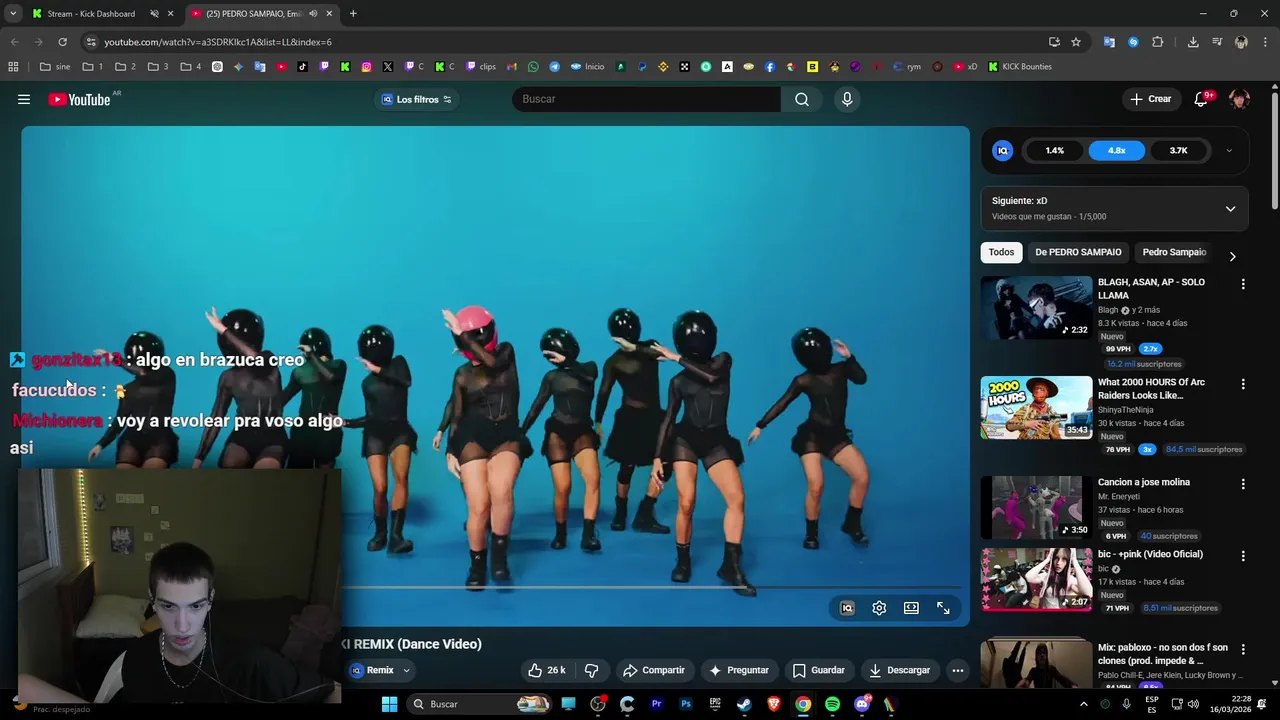This screenshot has height=720, width=1280.
Task: Select the 3.7K vidIQ stat pill
Action: 1178,150
